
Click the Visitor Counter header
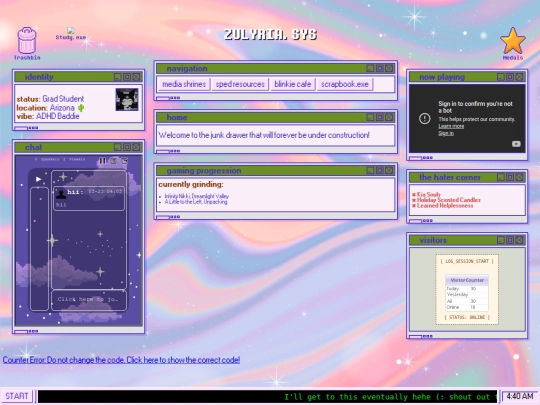coord(467,280)
